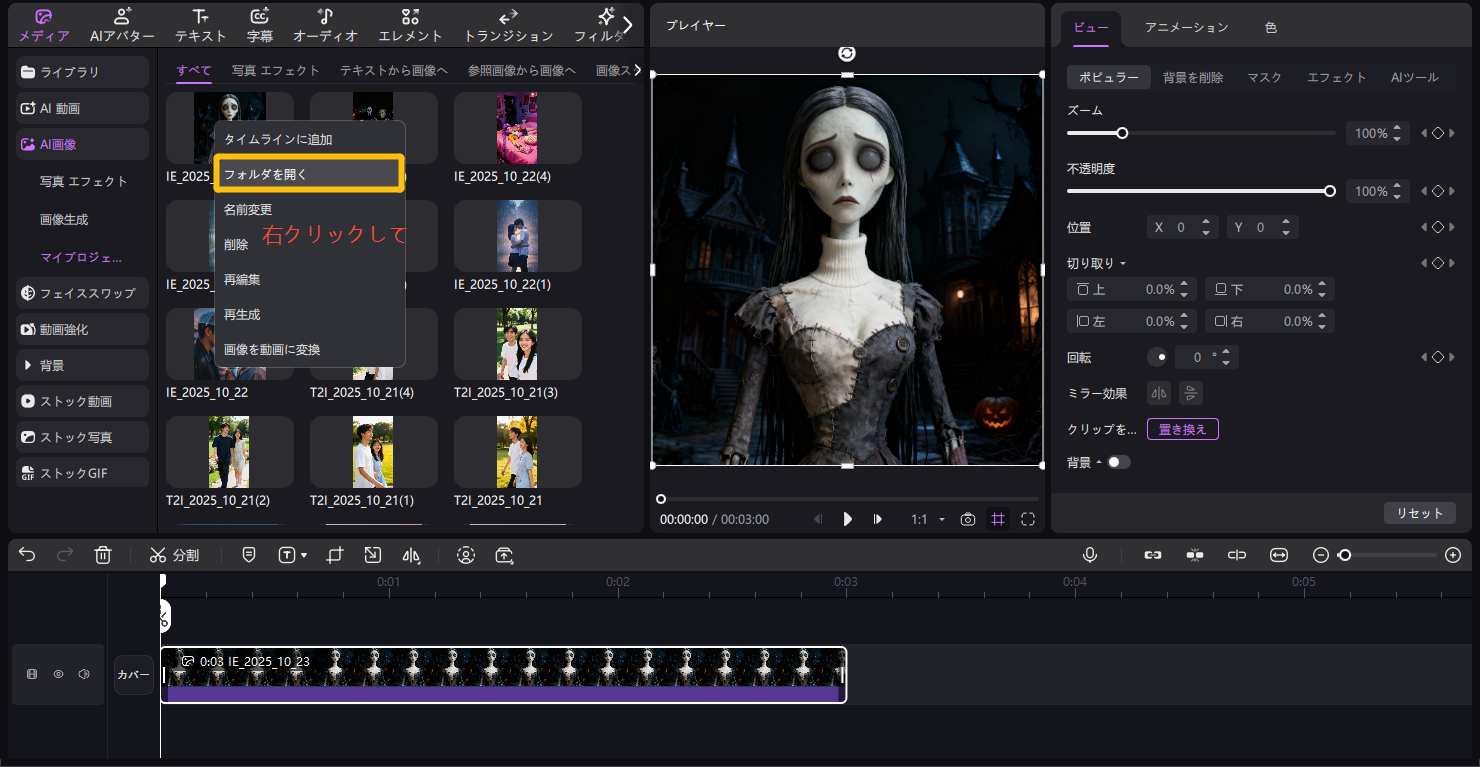Click the microphone voice-over record icon
The height and width of the screenshot is (767, 1480).
click(x=1089, y=555)
